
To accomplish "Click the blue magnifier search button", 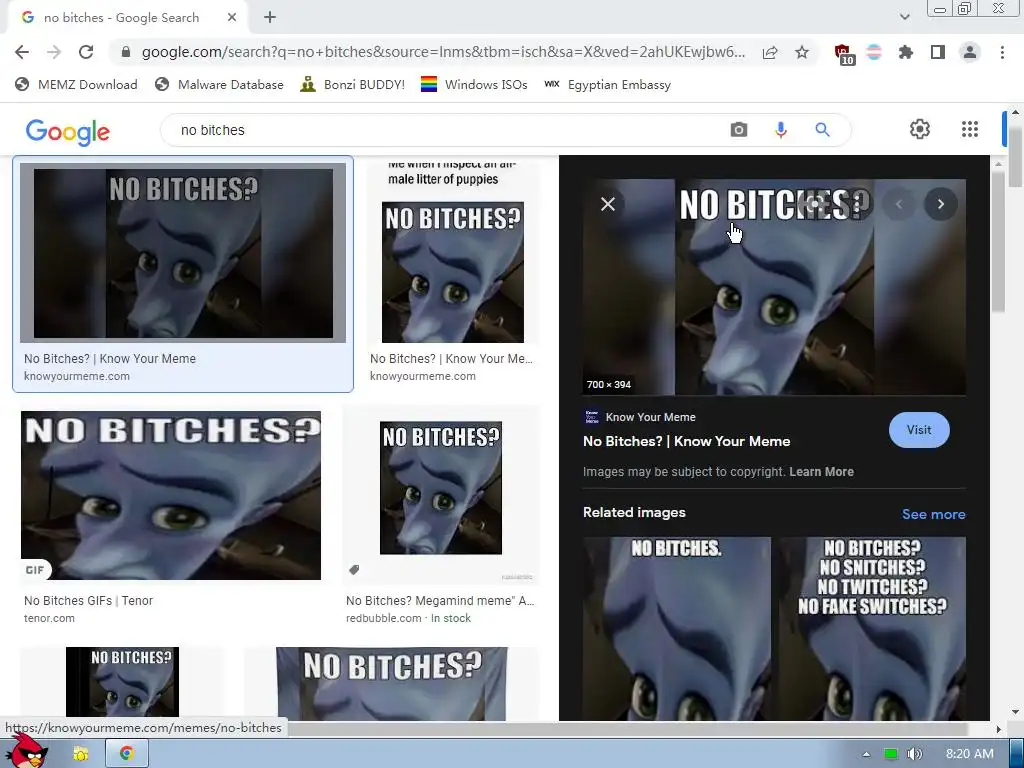I will click(822, 129).
